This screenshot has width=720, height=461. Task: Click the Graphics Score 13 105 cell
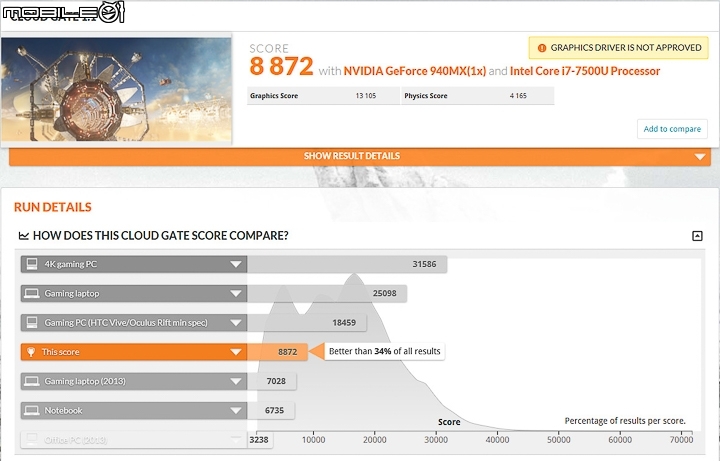click(x=323, y=96)
